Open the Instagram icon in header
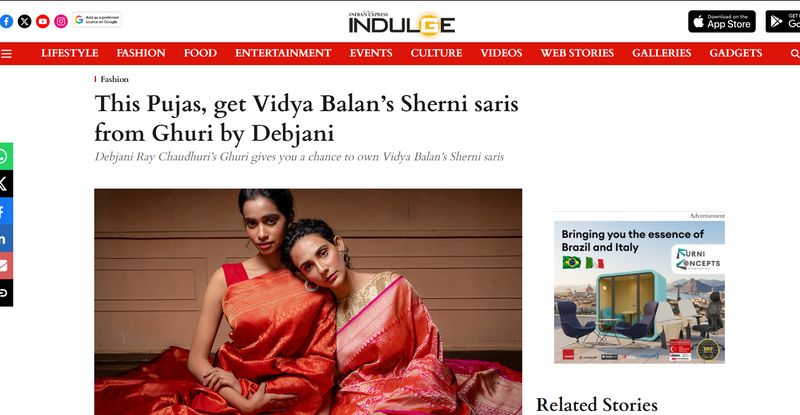Image resolution: width=800 pixels, height=415 pixels. tap(61, 21)
